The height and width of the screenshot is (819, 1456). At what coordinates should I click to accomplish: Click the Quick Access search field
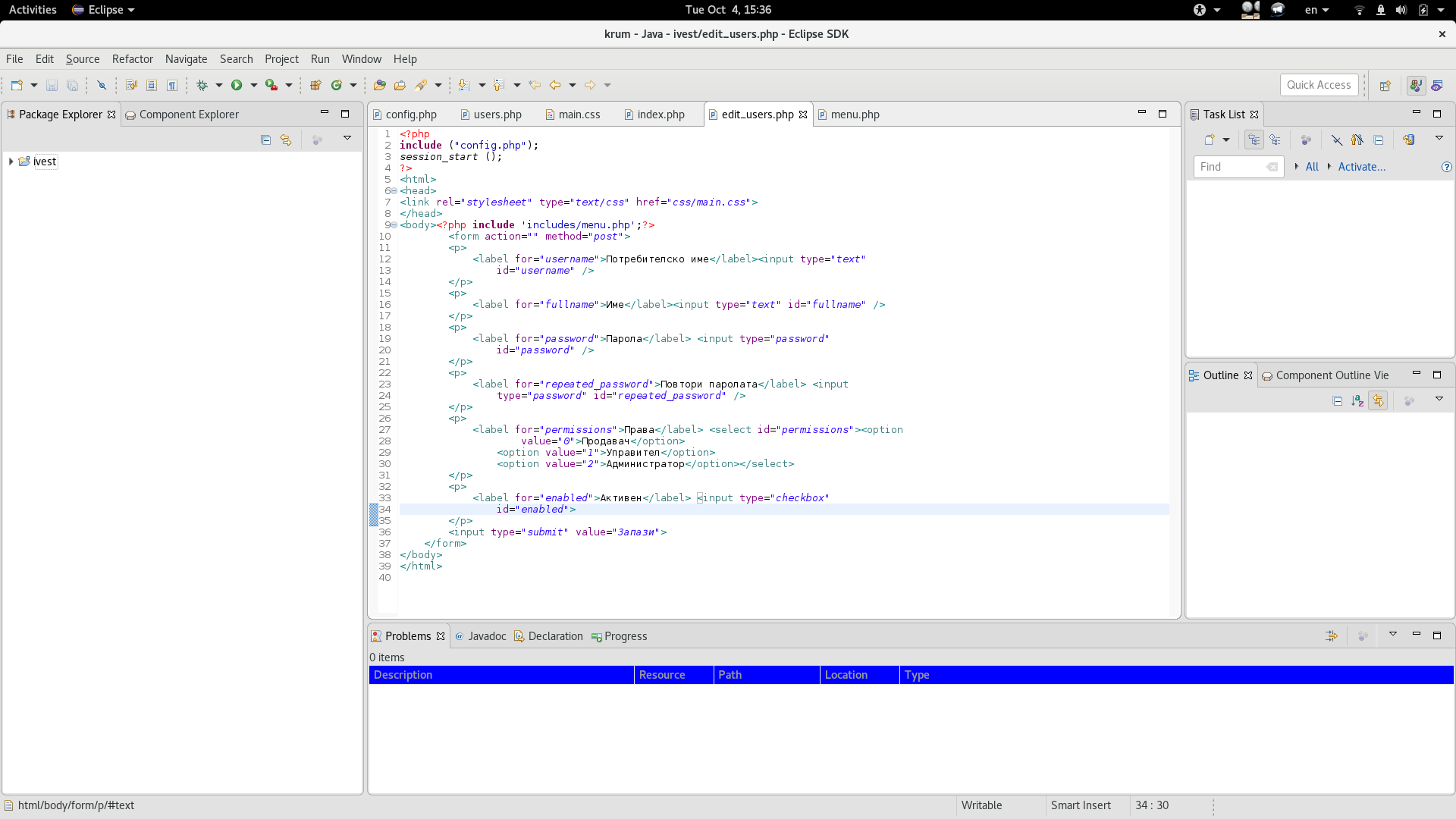pos(1318,85)
